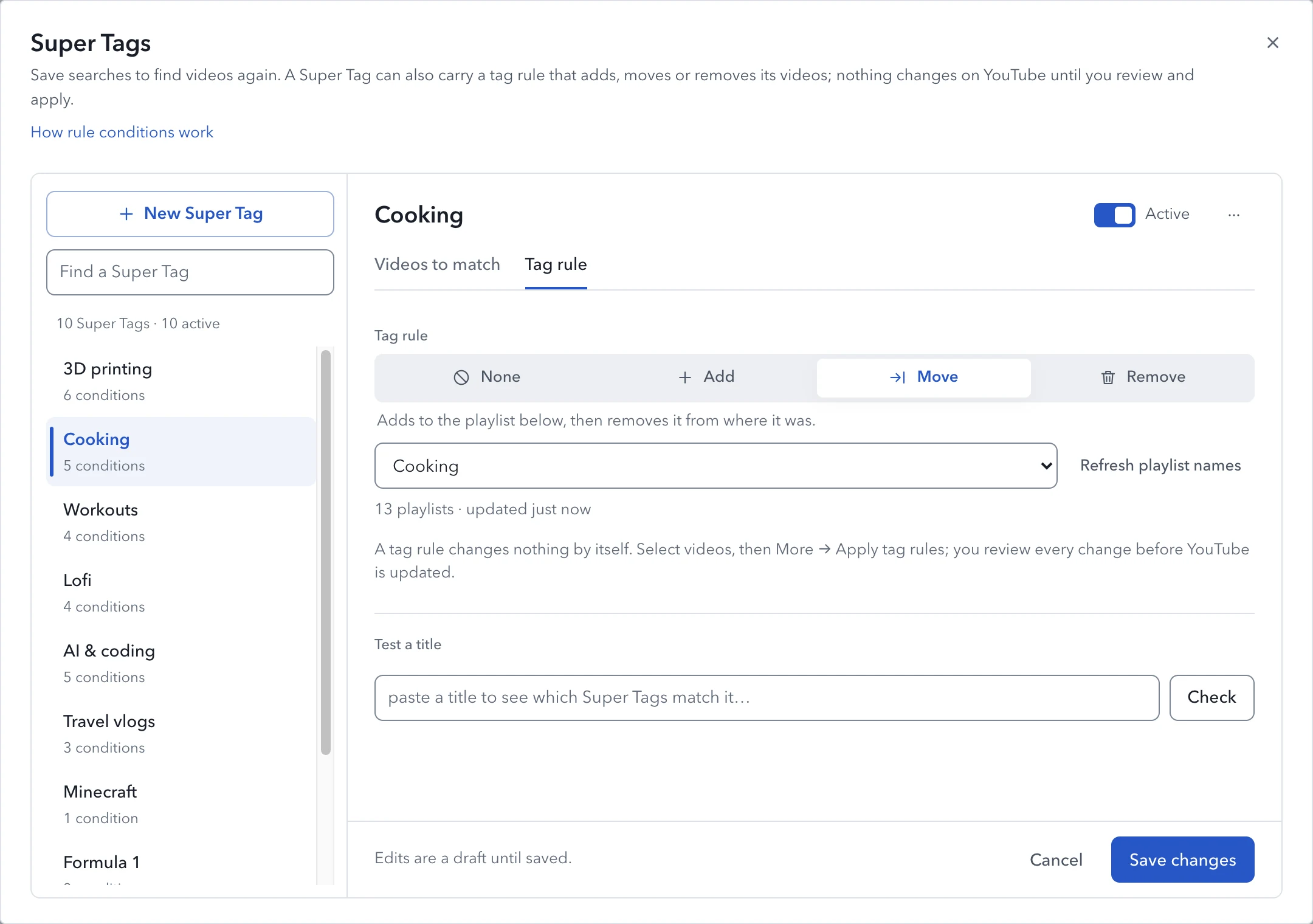Click the Super Tags list scrollbar
This screenshot has width=1313, height=924.
(x=326, y=552)
